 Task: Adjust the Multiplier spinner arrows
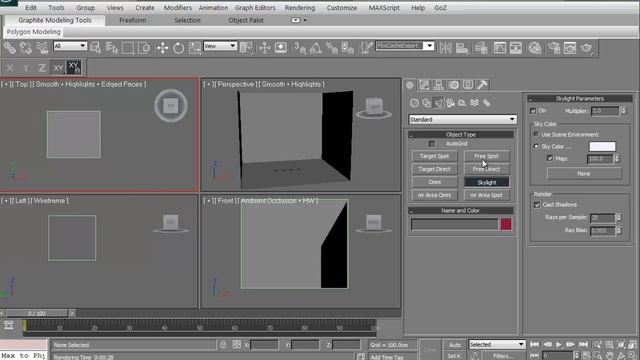pyautogui.click(x=623, y=111)
